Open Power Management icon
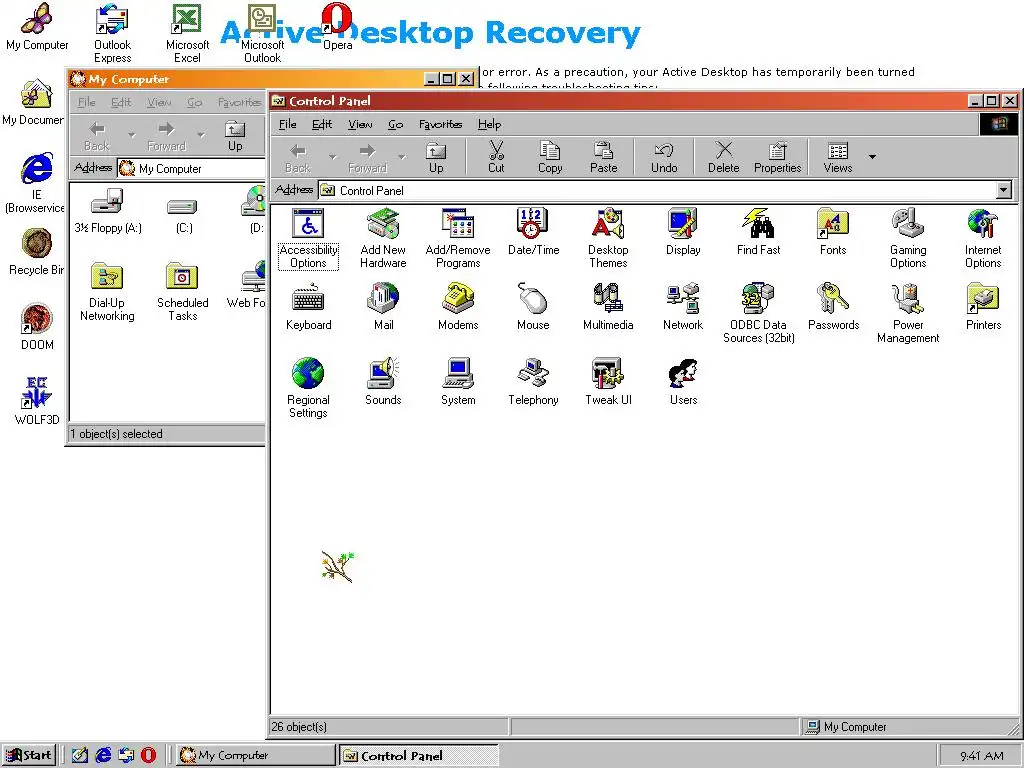 [908, 313]
